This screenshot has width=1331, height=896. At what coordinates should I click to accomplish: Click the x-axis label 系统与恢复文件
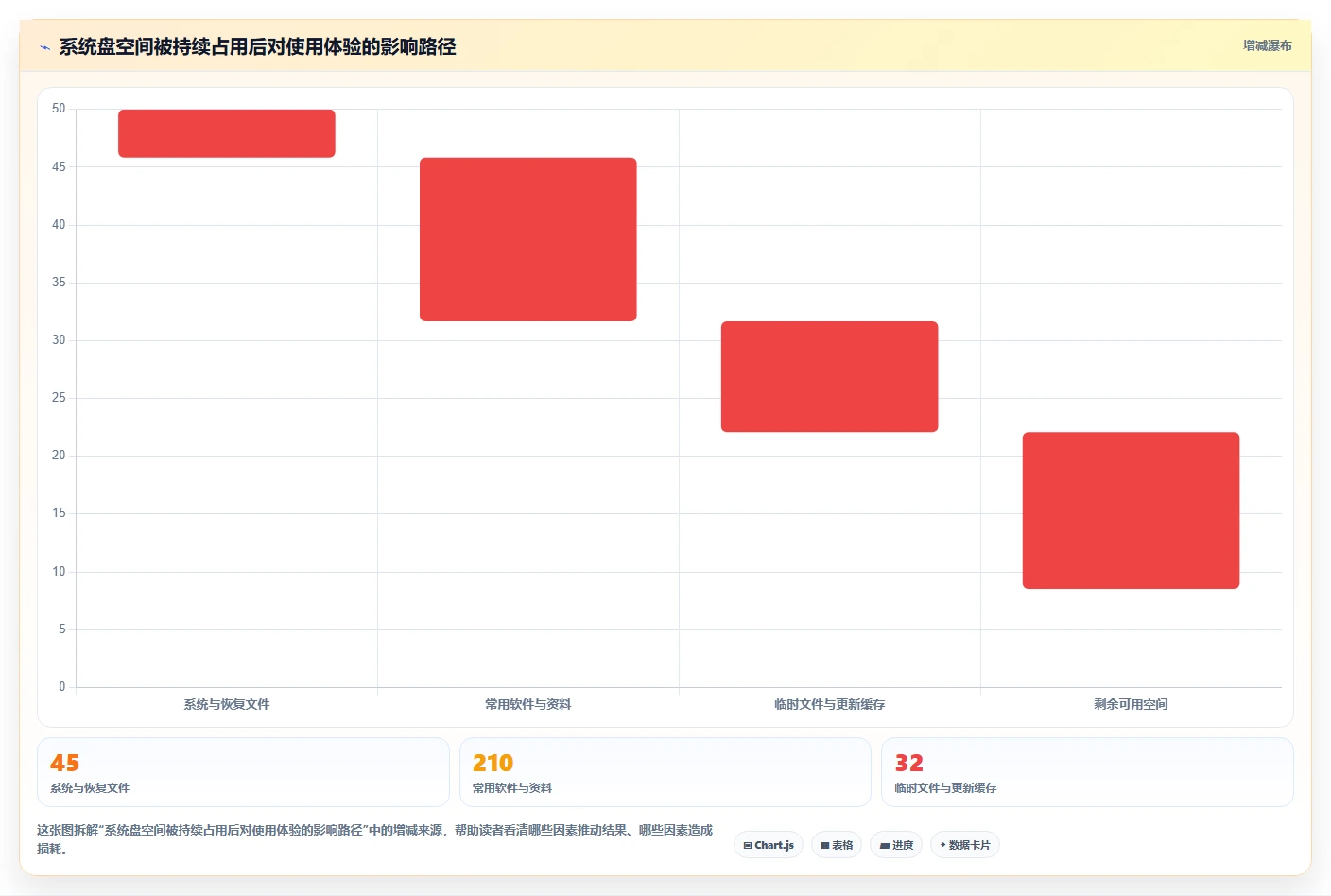227,704
